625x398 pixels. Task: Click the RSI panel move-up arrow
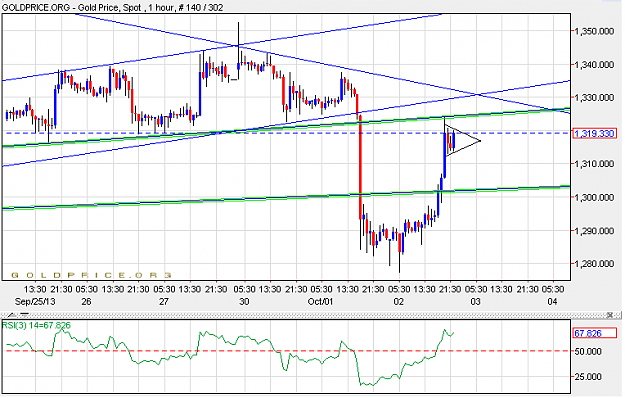pos(11,315)
